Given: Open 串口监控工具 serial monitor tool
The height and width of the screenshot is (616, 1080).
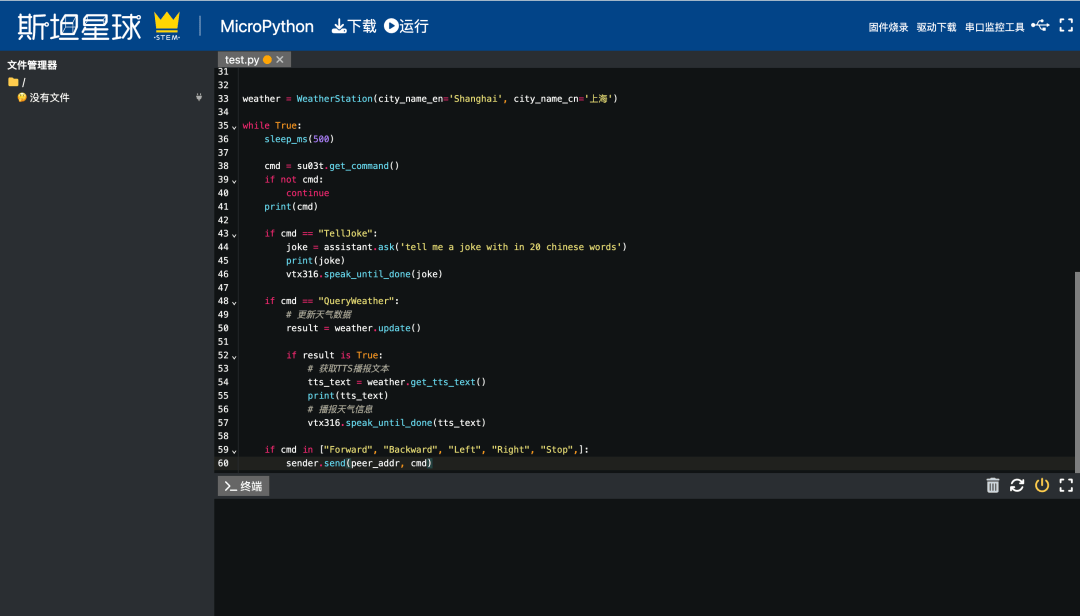Looking at the screenshot, I should pyautogui.click(x=995, y=28).
